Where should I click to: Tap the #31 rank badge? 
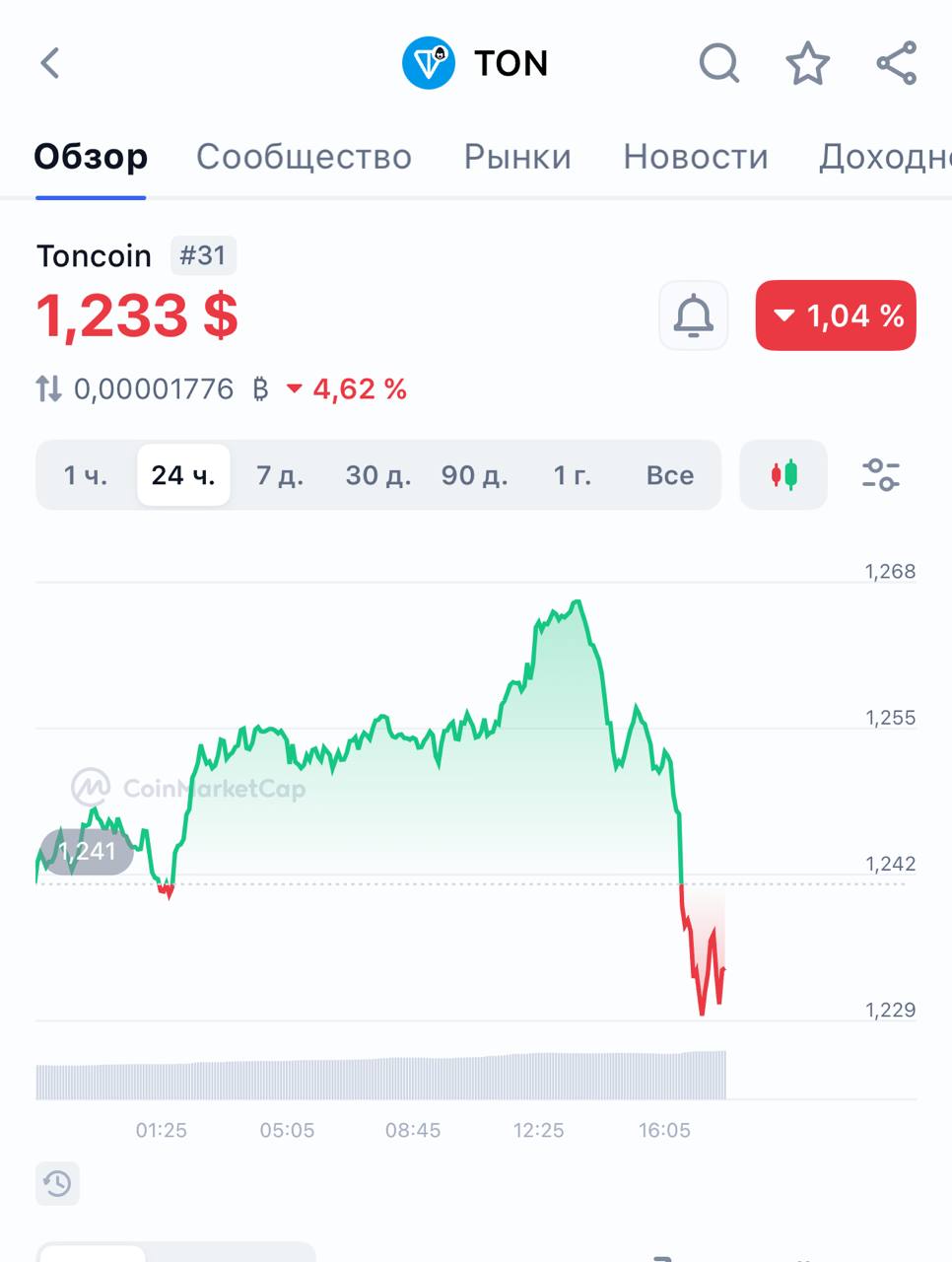(203, 255)
